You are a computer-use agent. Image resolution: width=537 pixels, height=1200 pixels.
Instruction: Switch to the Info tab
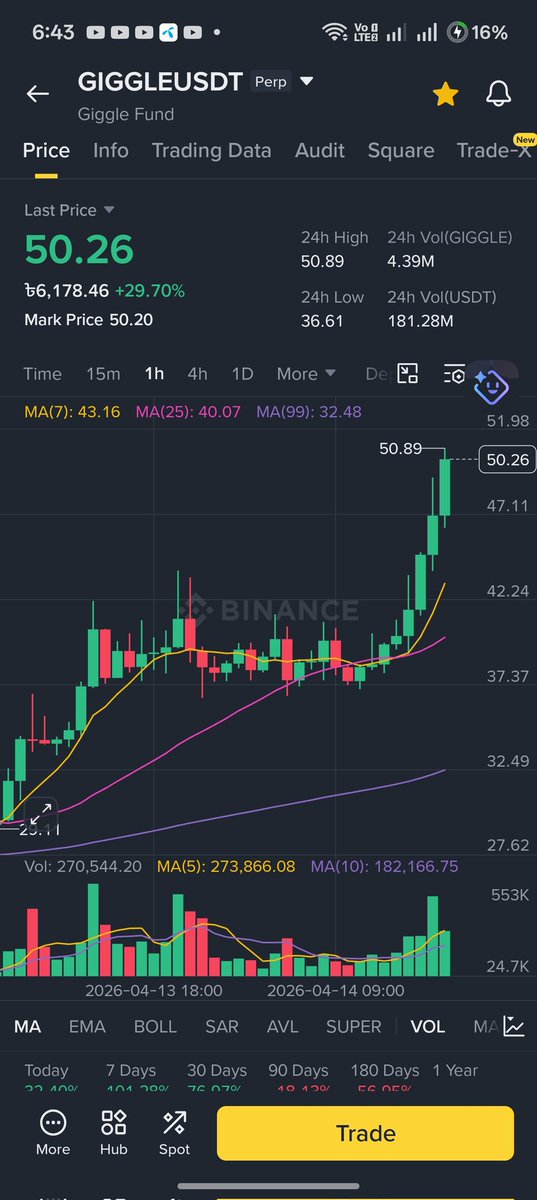[x=111, y=150]
